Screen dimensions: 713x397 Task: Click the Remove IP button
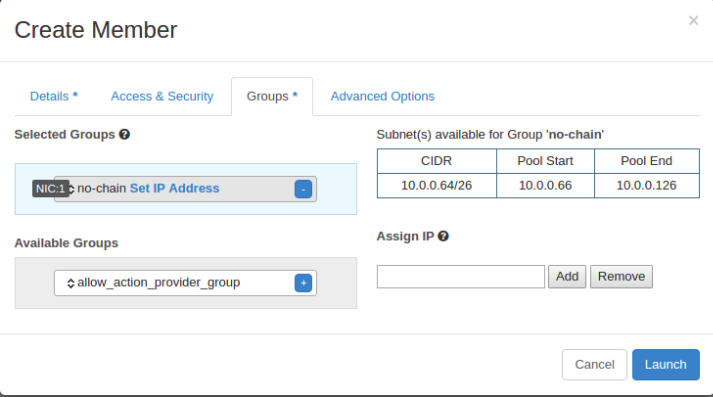[621, 276]
